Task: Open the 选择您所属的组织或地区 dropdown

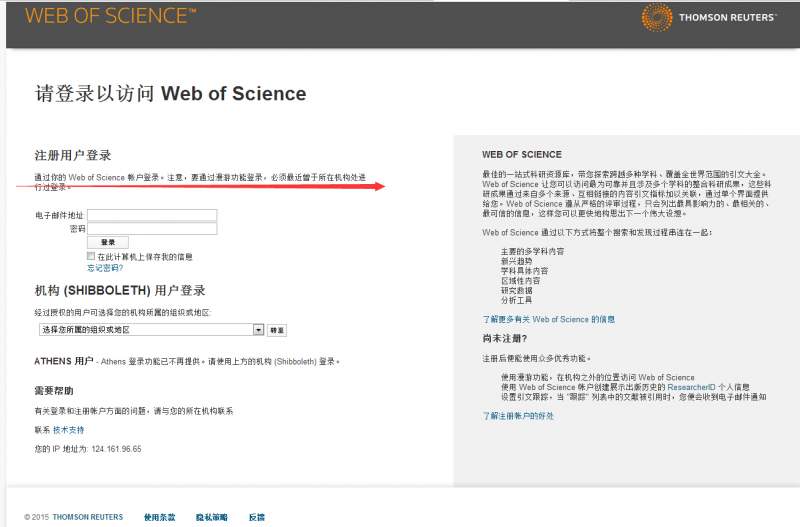Action: 151,330
